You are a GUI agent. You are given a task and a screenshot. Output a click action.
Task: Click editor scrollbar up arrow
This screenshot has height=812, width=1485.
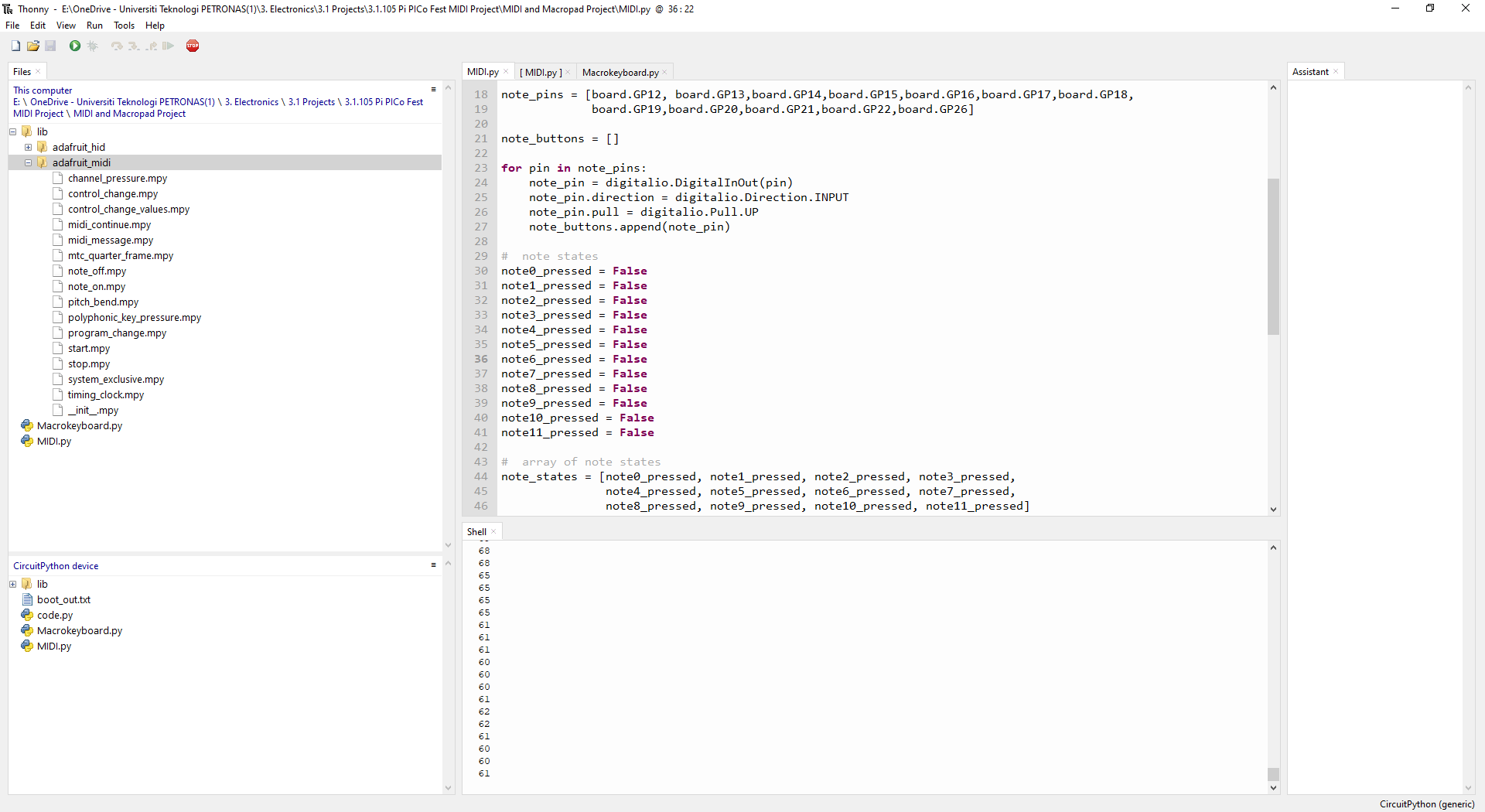(1273, 87)
